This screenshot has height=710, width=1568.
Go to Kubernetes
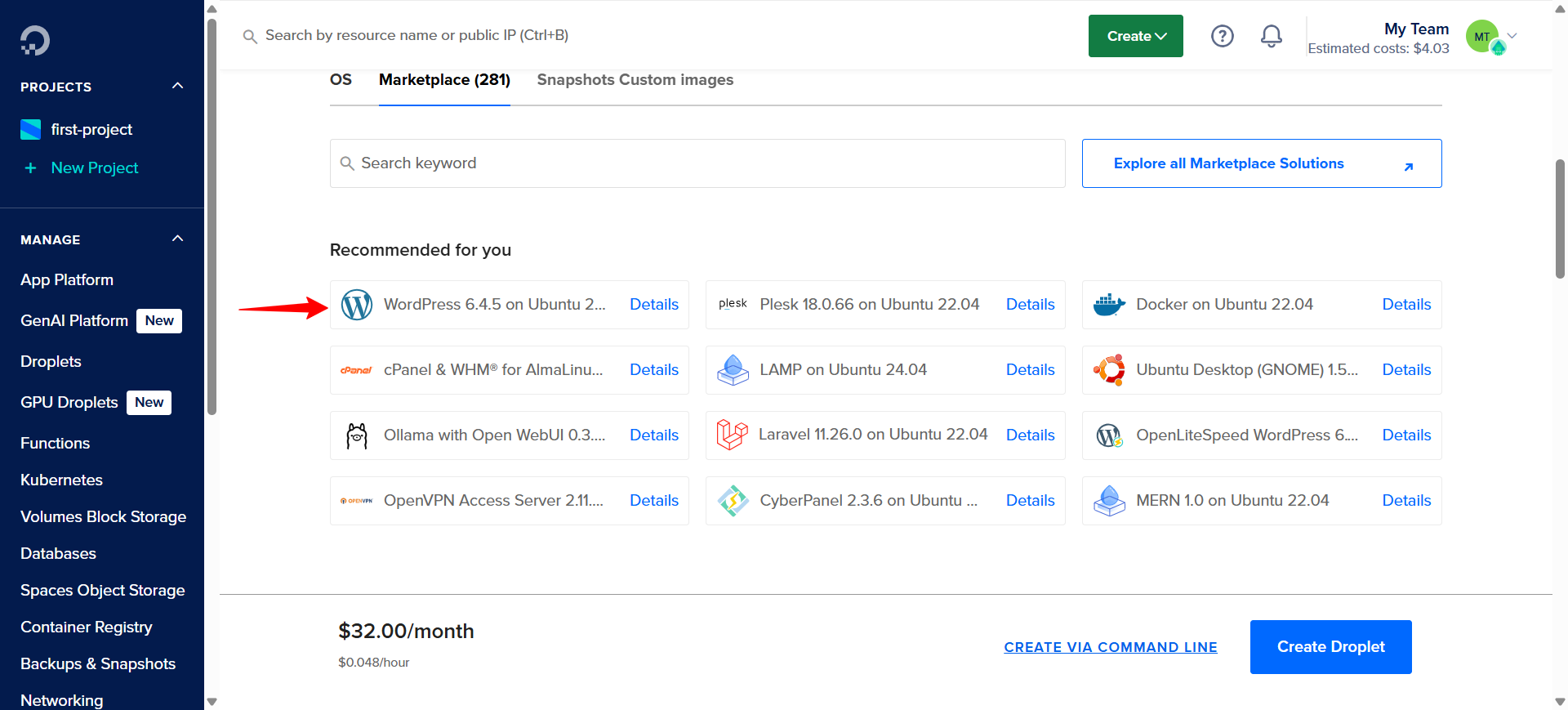(61, 480)
